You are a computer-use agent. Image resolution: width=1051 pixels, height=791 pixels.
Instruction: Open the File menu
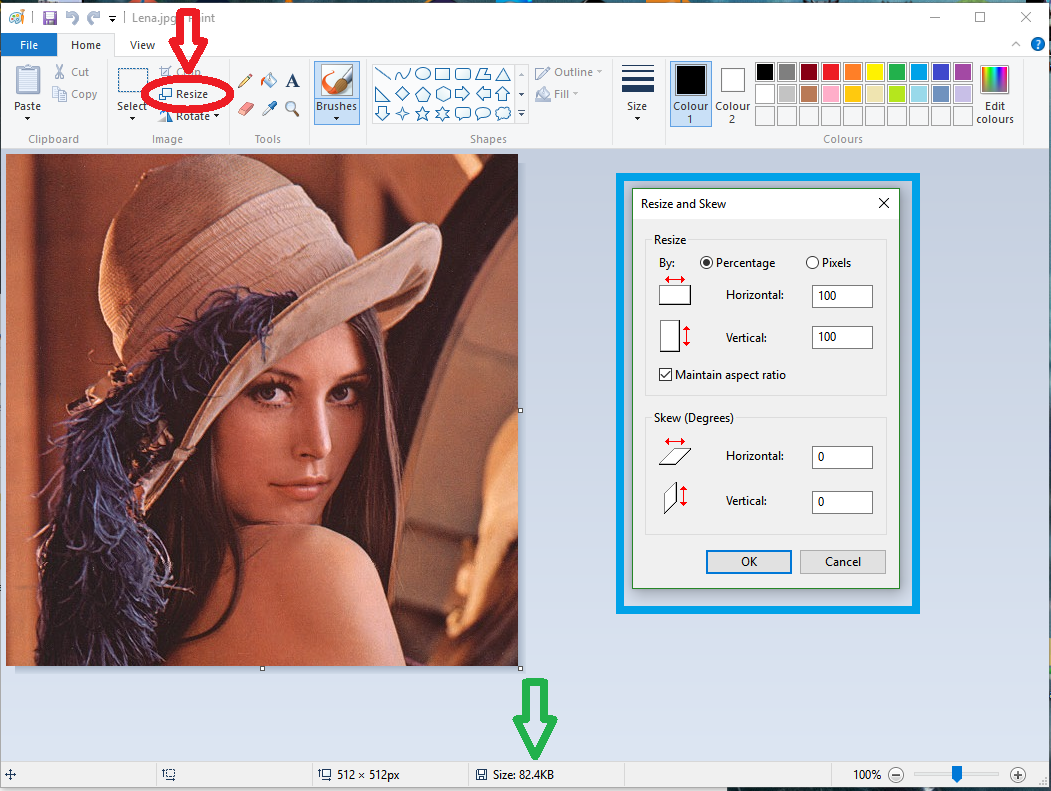(29, 45)
